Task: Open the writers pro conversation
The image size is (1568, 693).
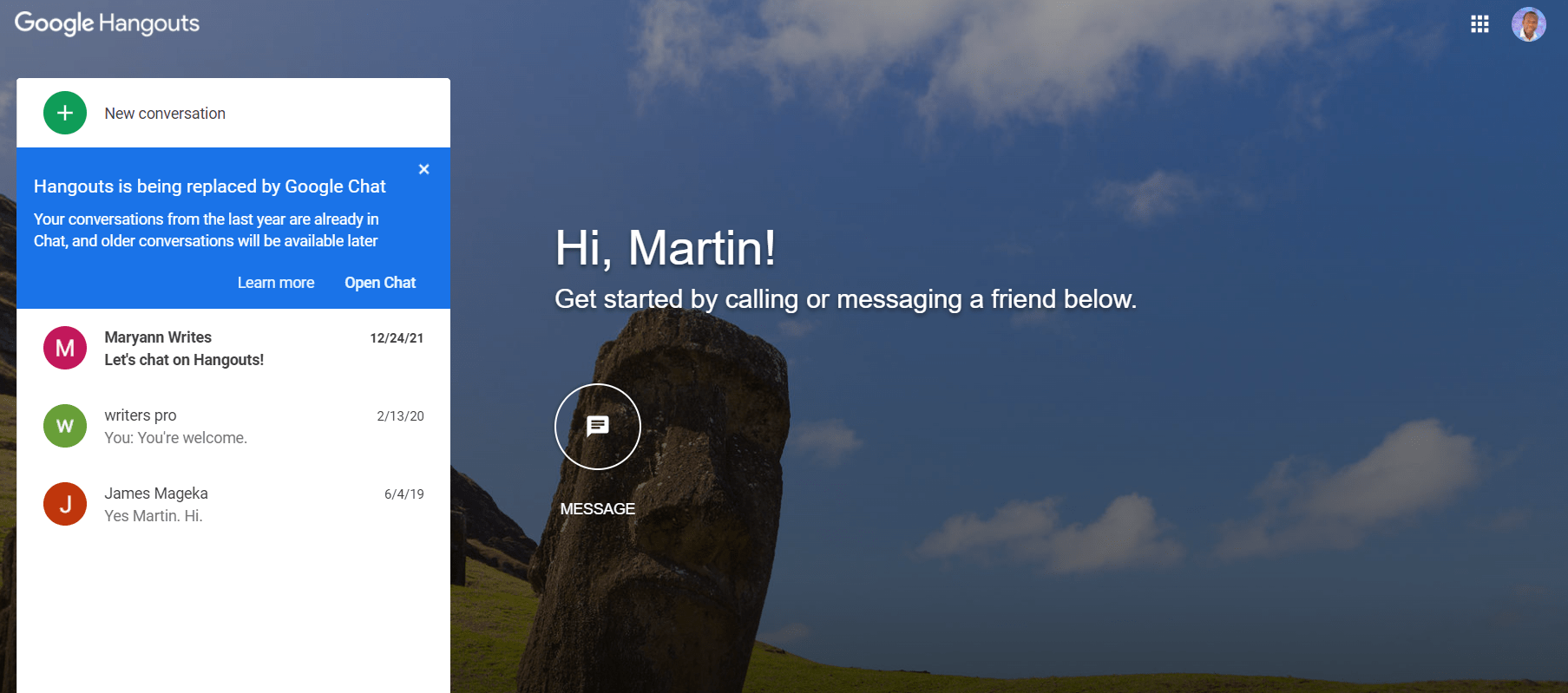Action: pyautogui.click(x=233, y=426)
